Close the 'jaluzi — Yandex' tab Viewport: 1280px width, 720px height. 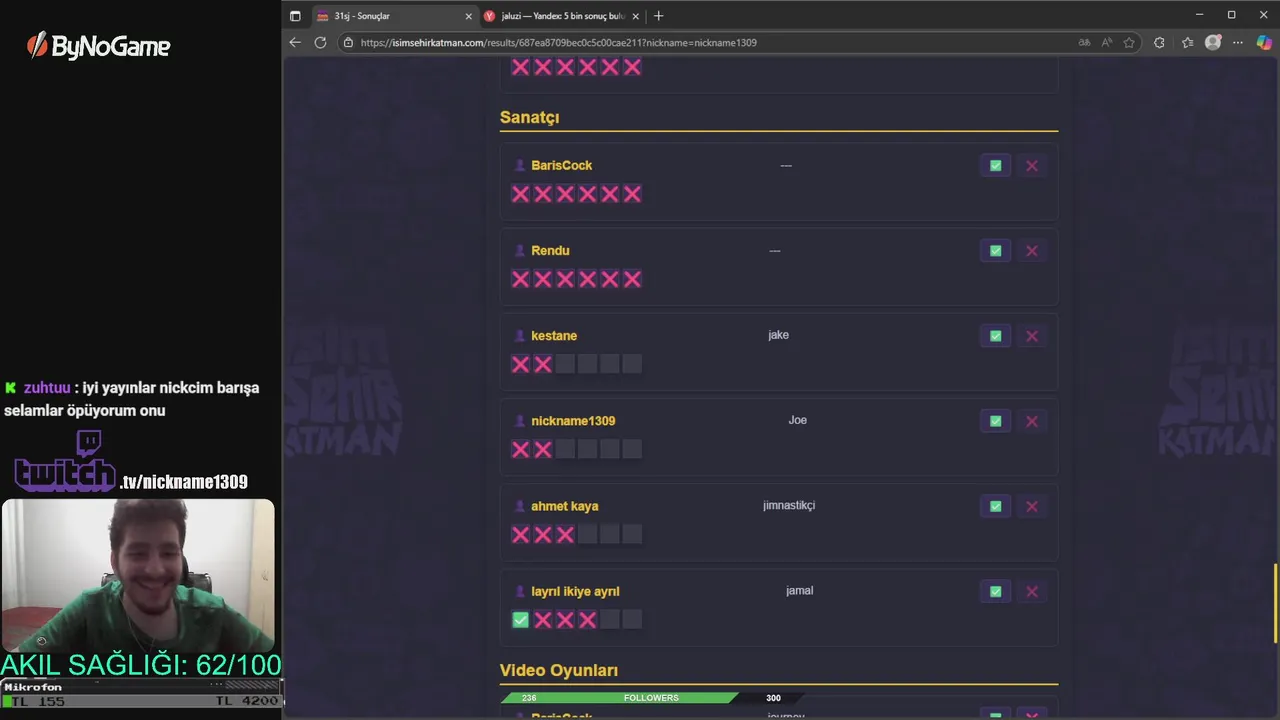coord(635,16)
